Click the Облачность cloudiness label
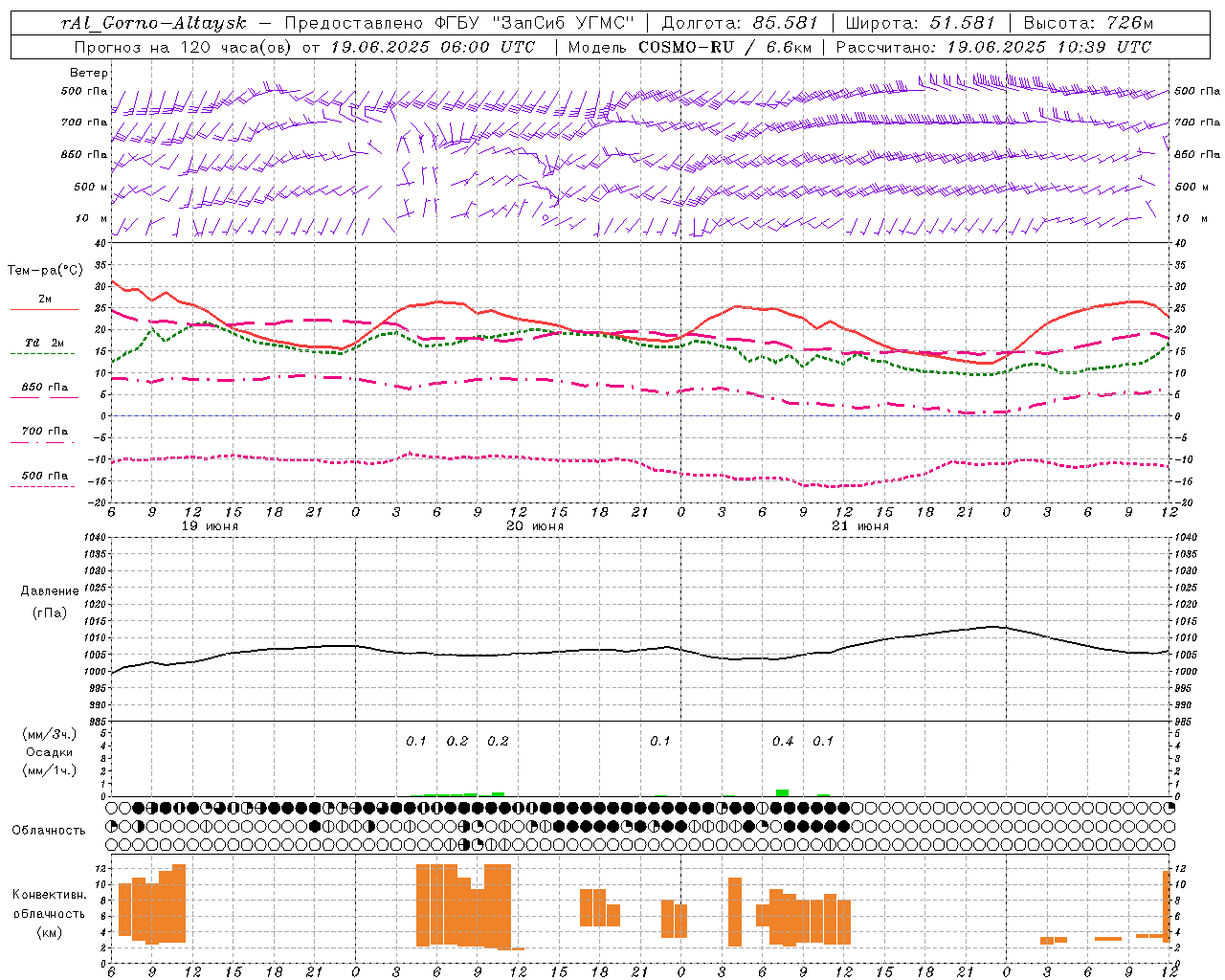Viewport: 1225px width, 980px height. (49, 831)
